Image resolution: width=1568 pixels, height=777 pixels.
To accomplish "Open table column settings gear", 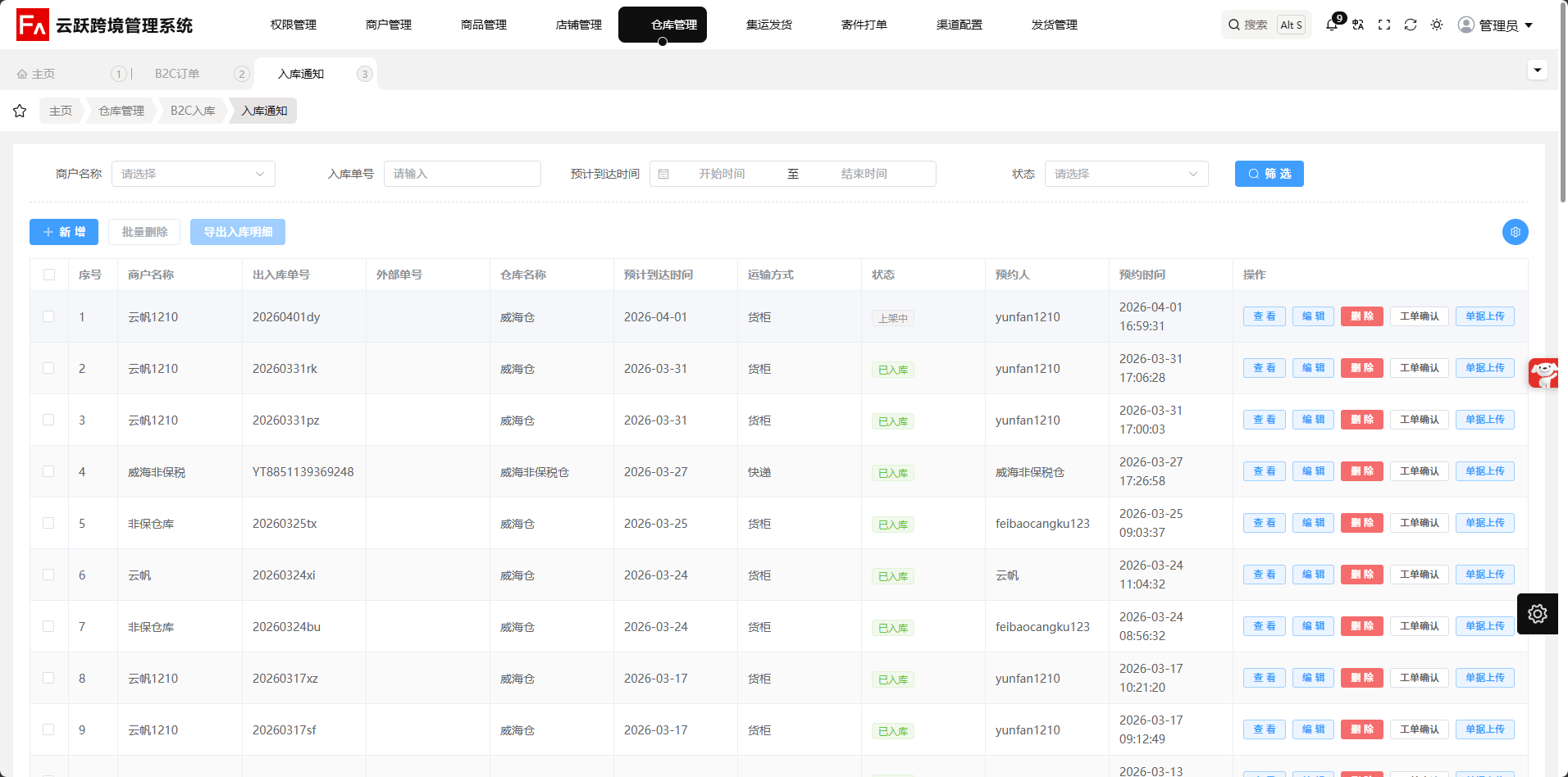I will (x=1516, y=232).
